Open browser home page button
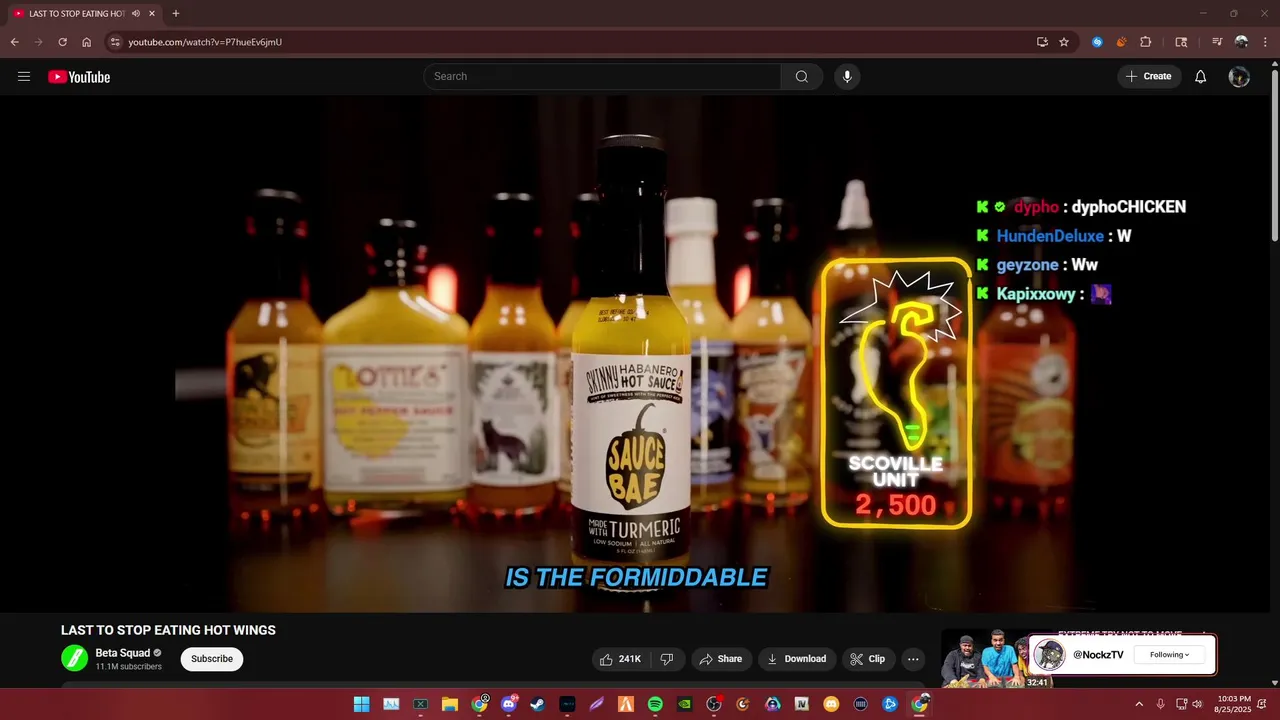This screenshot has height=720, width=1280. pos(86,42)
